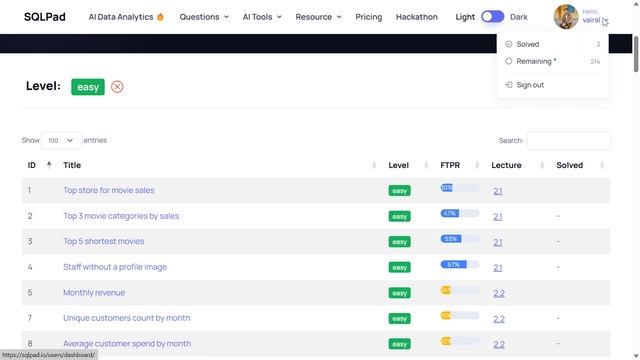Screen dimensions: 640x360
Task: Open question Staff without a profile image
Action: click(x=115, y=267)
